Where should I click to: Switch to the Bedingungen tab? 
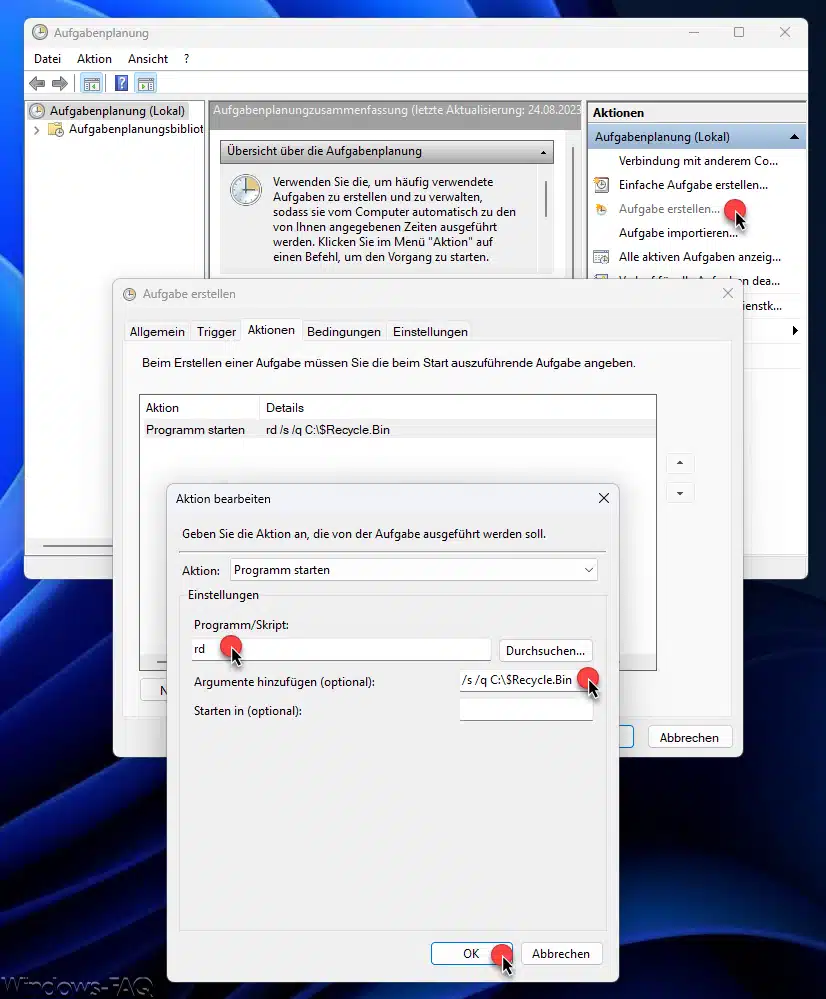click(344, 331)
